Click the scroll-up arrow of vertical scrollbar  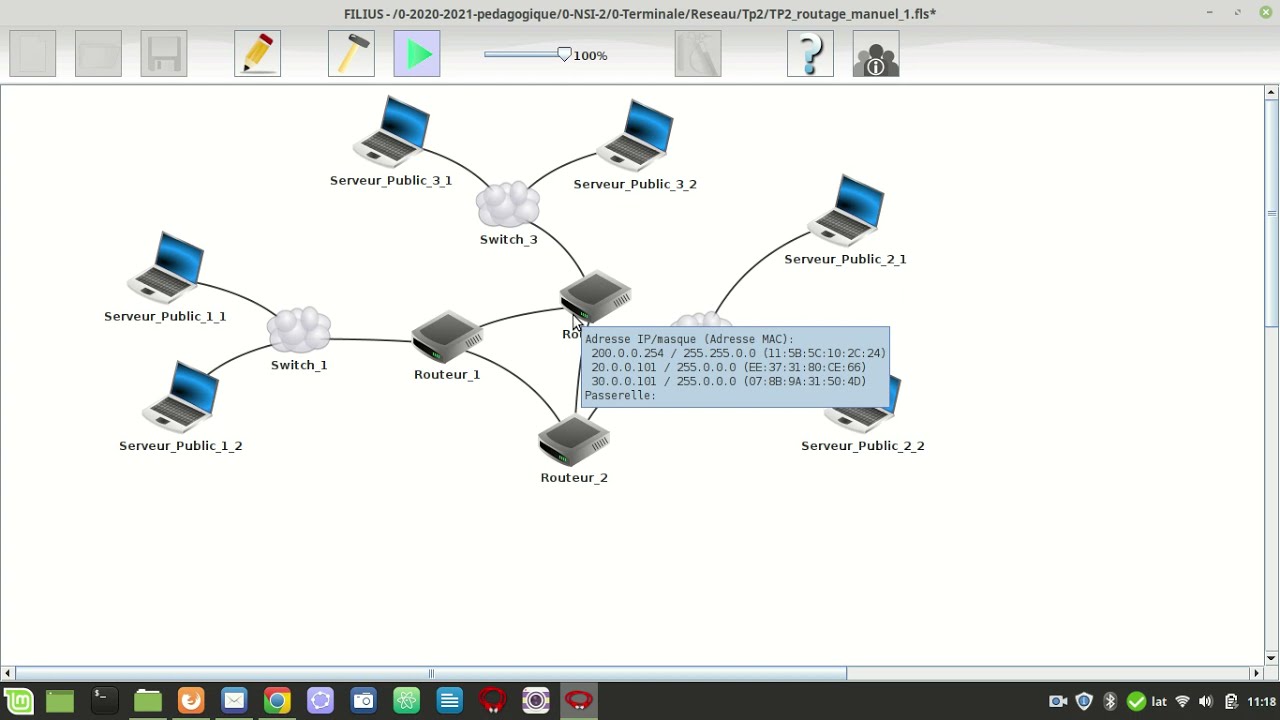click(x=1271, y=93)
